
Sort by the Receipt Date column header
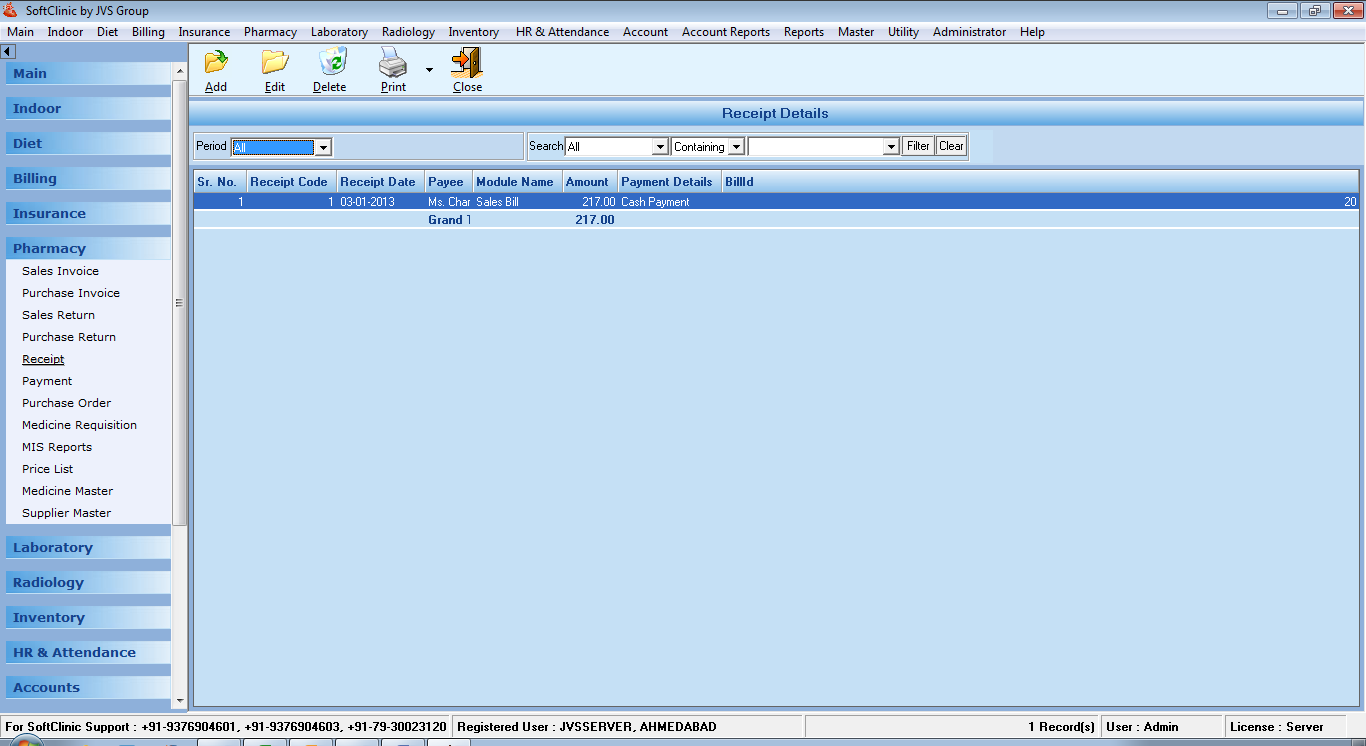point(377,182)
